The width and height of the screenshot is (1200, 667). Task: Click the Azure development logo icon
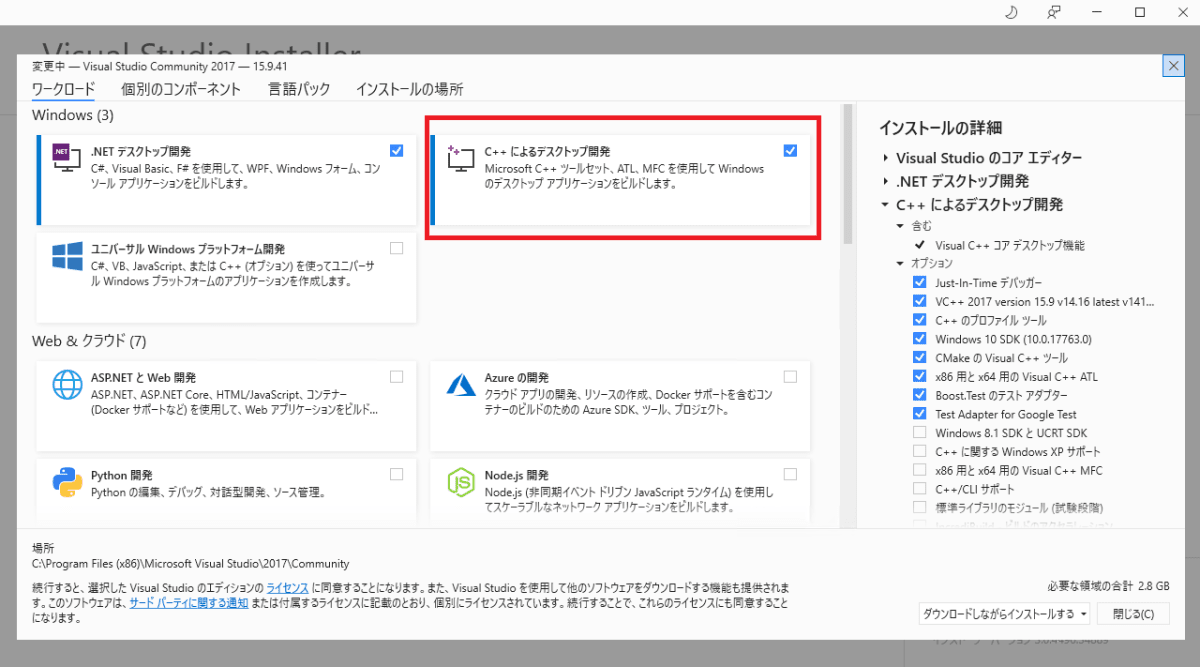coord(460,385)
